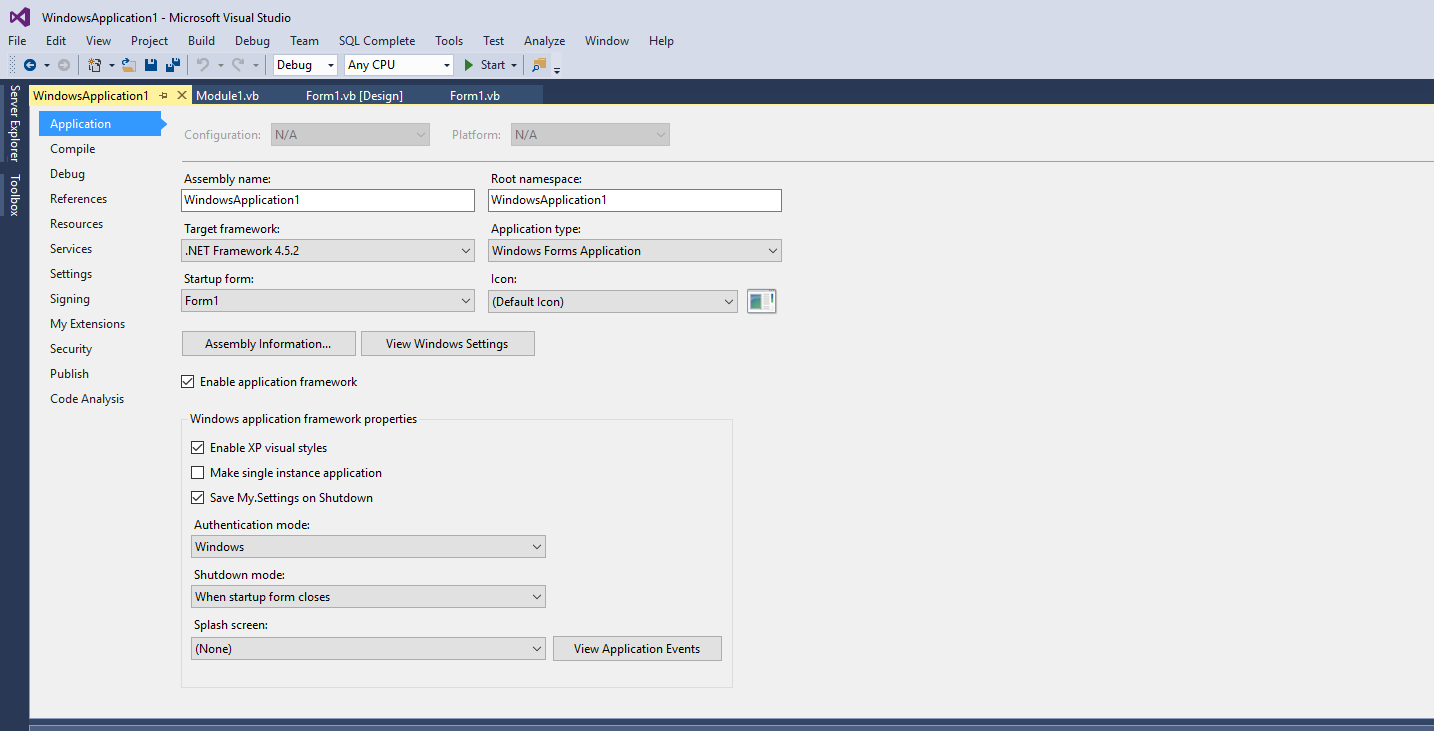Select the Compile properties page

click(x=73, y=149)
